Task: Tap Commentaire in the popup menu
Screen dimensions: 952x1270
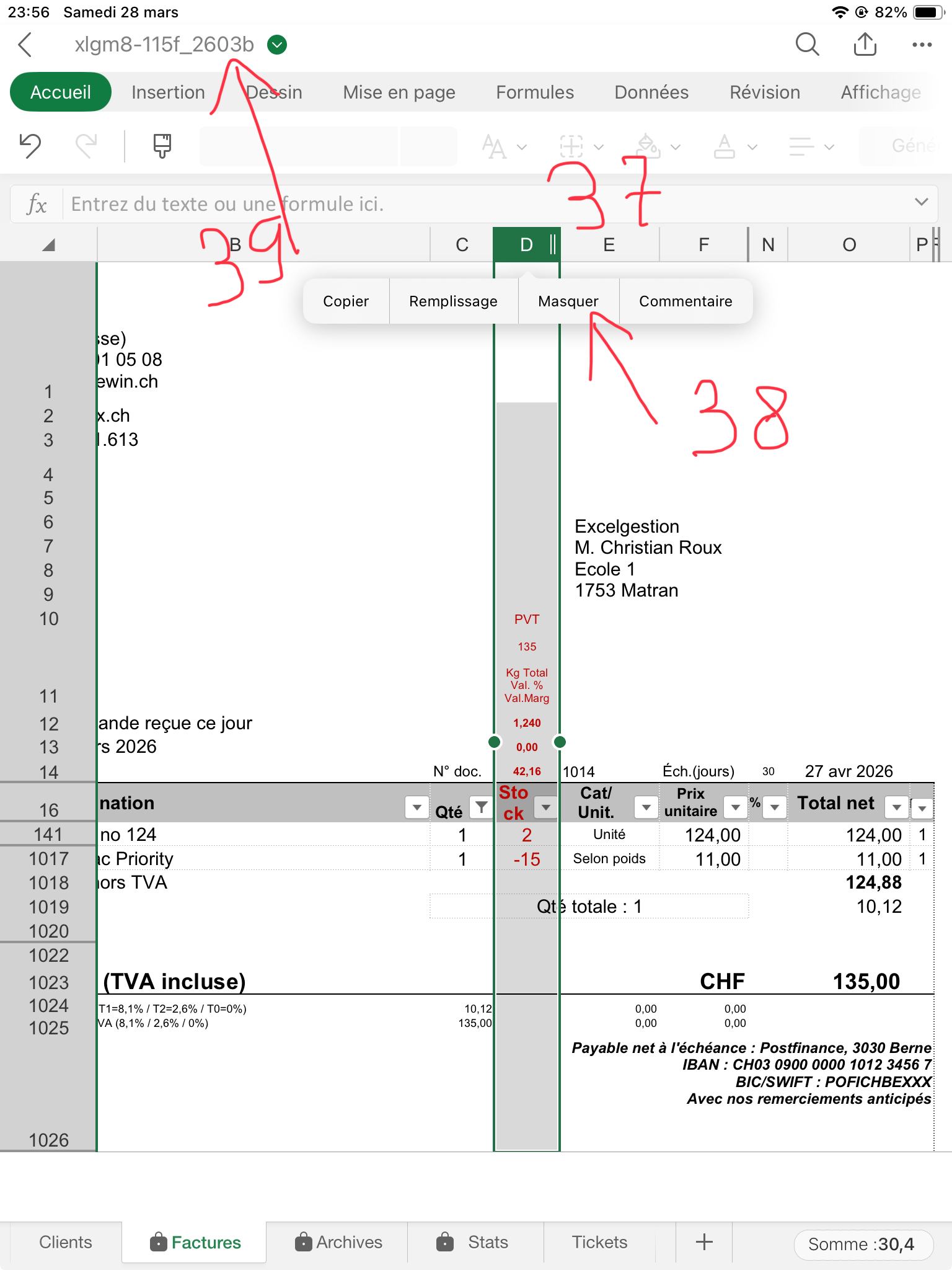Action: (685, 301)
